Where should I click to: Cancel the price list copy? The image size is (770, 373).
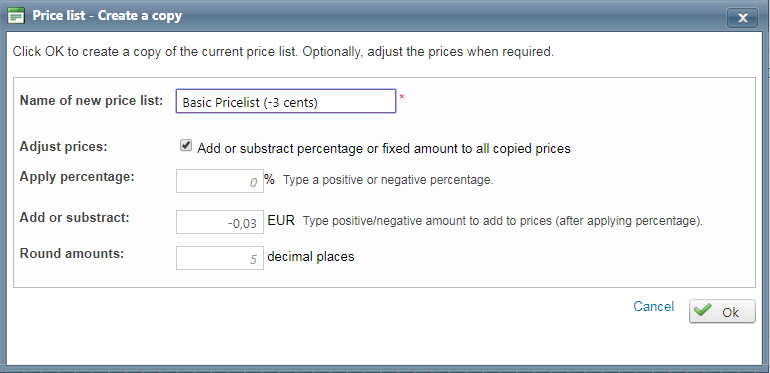(x=653, y=306)
